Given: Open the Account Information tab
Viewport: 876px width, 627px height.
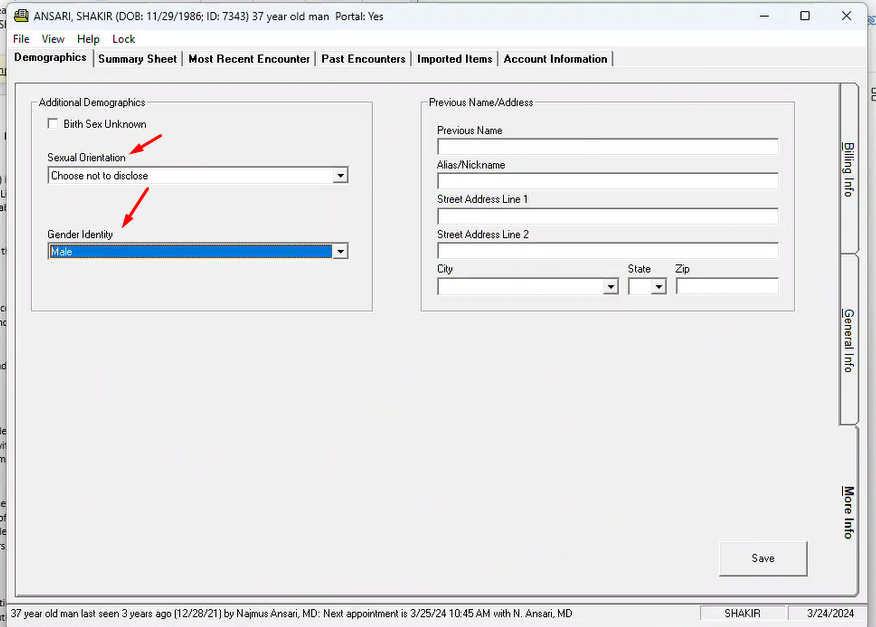Looking at the screenshot, I should click(x=555, y=59).
